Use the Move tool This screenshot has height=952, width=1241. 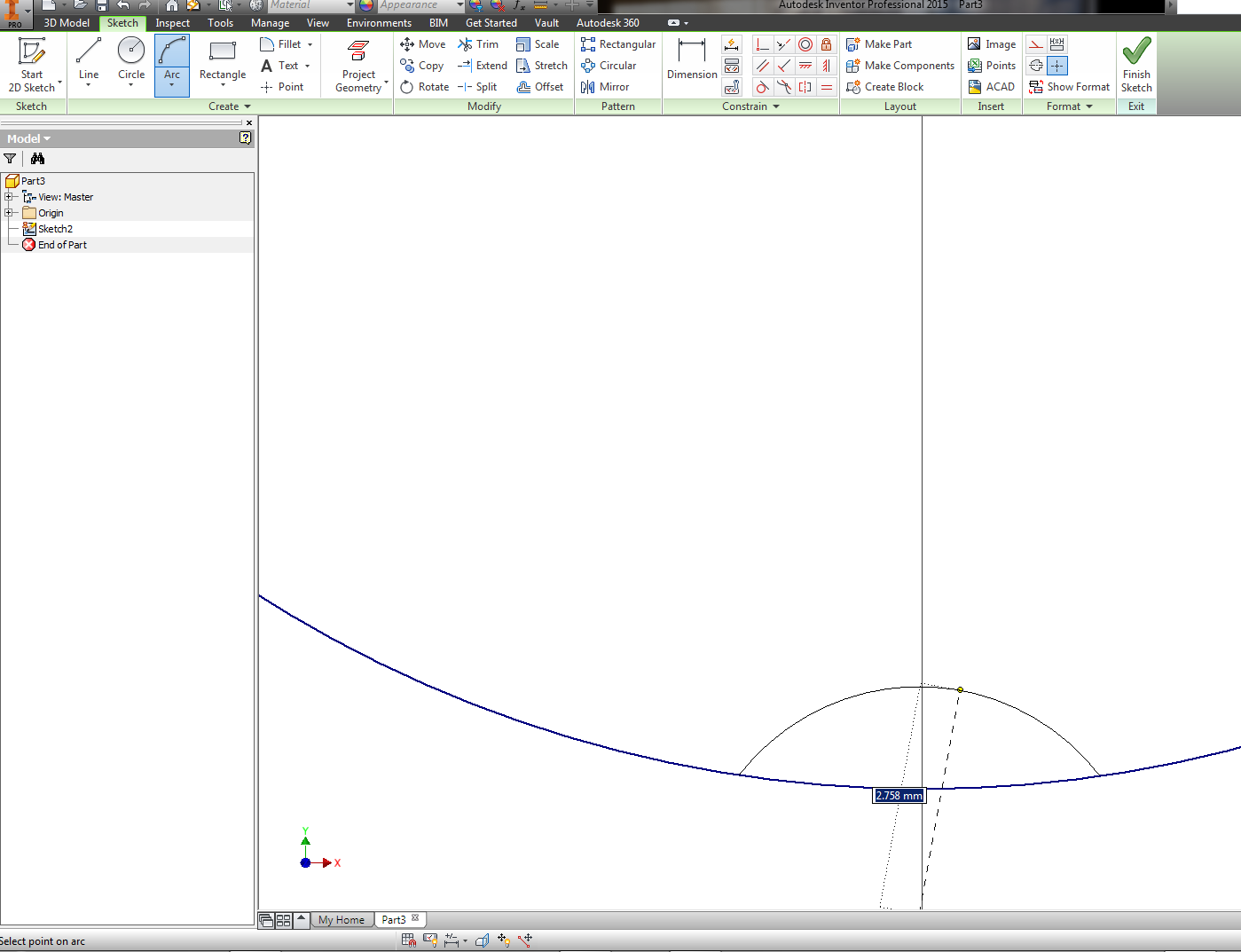423,44
